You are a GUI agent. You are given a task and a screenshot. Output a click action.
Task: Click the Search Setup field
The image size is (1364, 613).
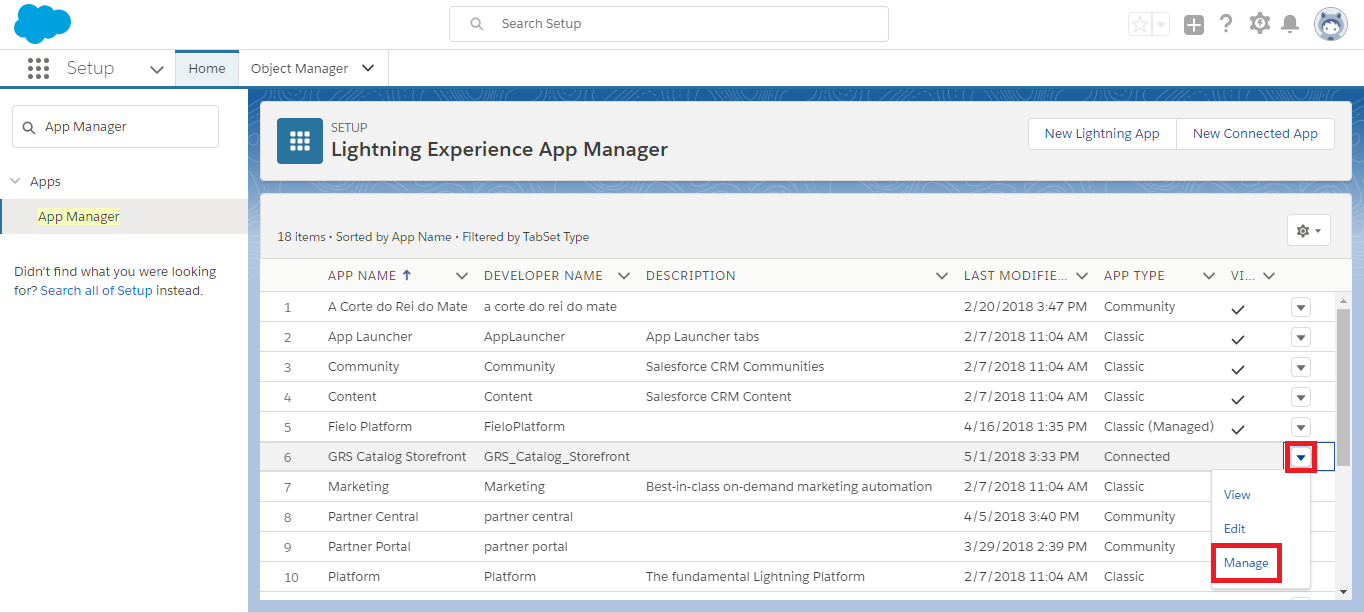(x=669, y=24)
